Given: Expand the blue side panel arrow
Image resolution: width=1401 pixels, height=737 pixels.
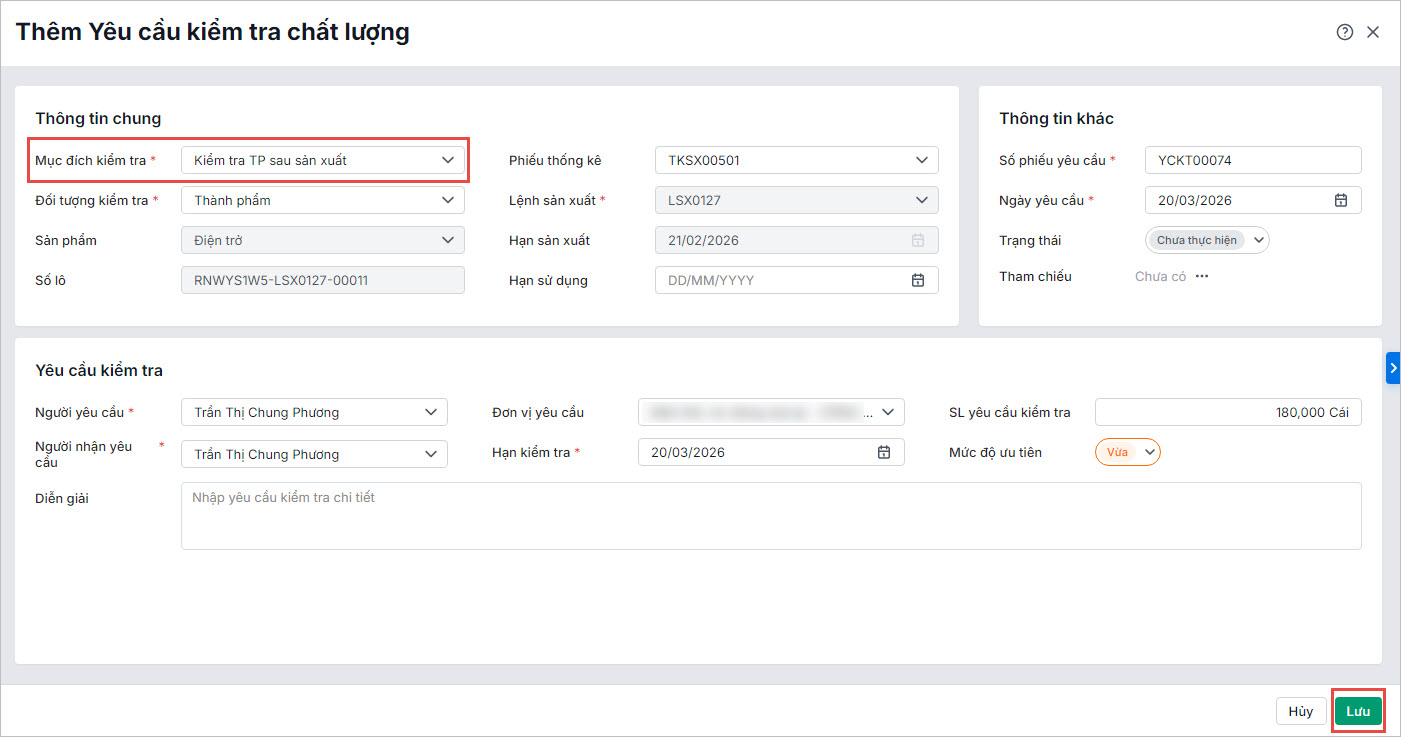Looking at the screenshot, I should 1393,368.
